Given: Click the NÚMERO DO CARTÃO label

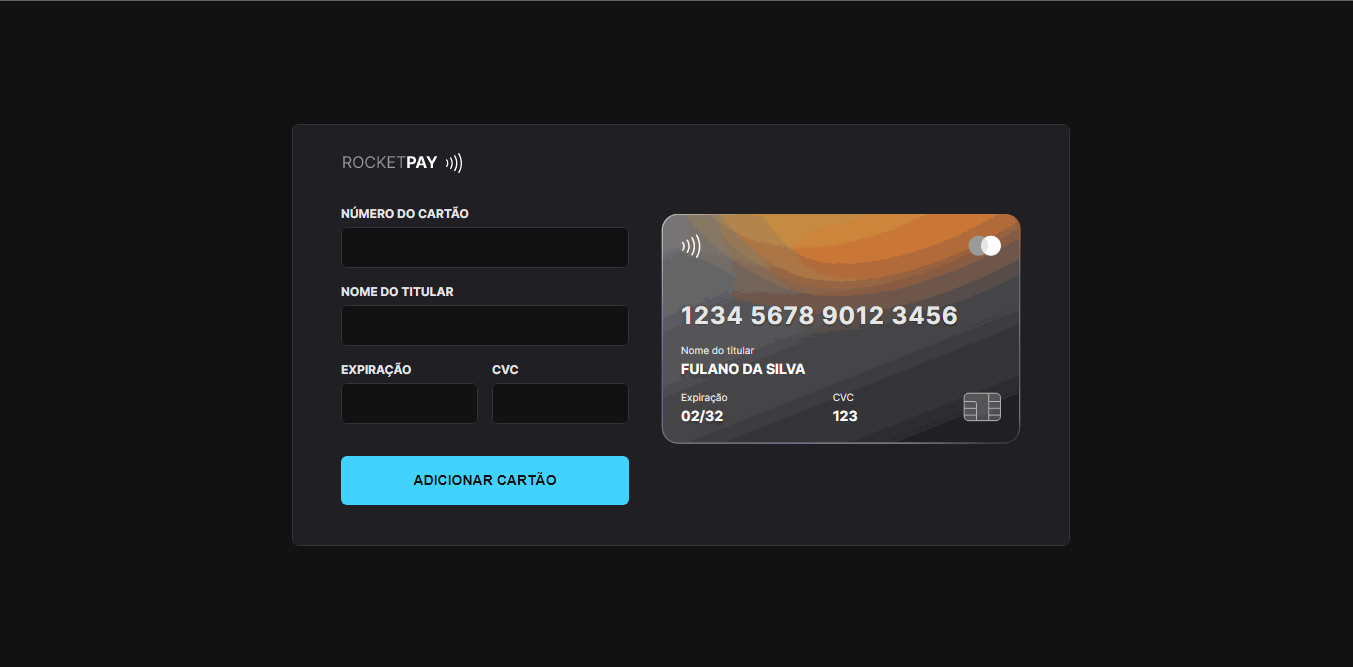Looking at the screenshot, I should 405,214.
